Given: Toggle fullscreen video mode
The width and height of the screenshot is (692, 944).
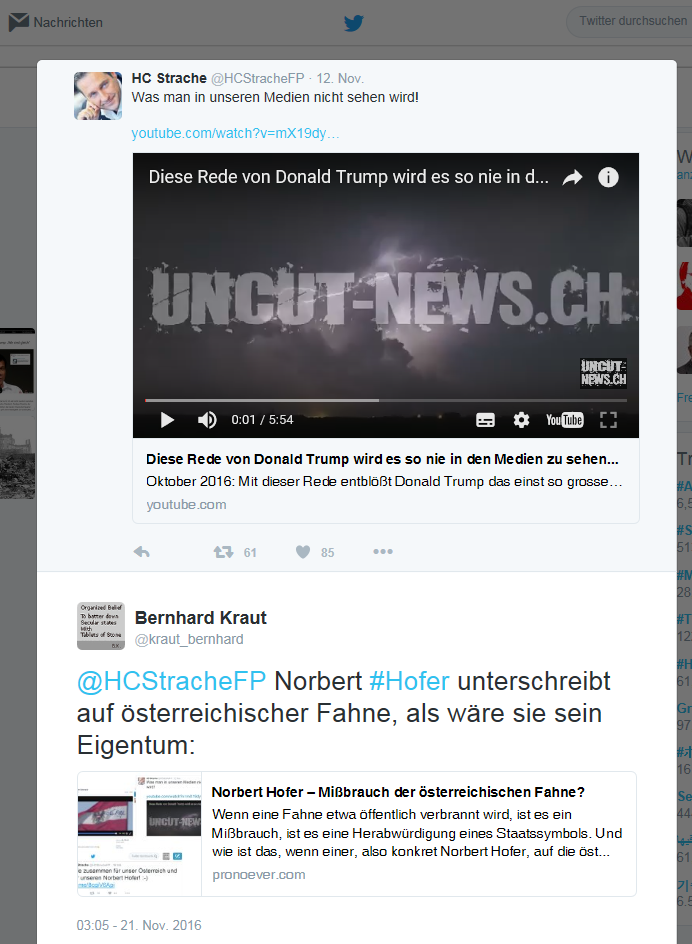Looking at the screenshot, I should click(608, 420).
